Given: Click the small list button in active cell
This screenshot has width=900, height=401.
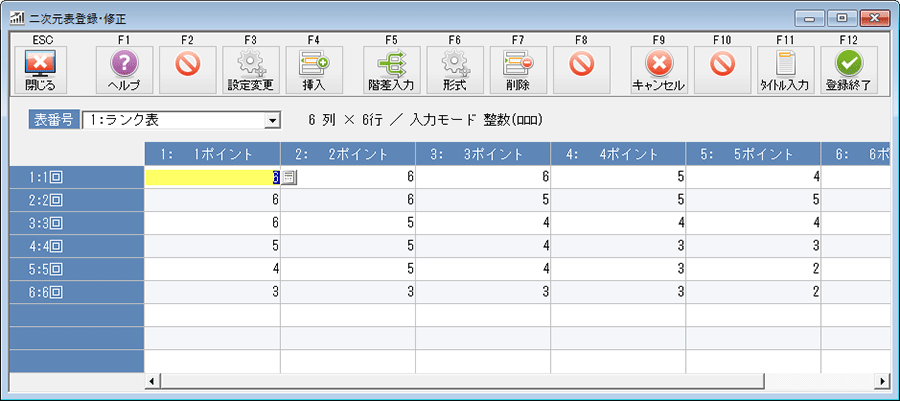Looking at the screenshot, I should (289, 177).
